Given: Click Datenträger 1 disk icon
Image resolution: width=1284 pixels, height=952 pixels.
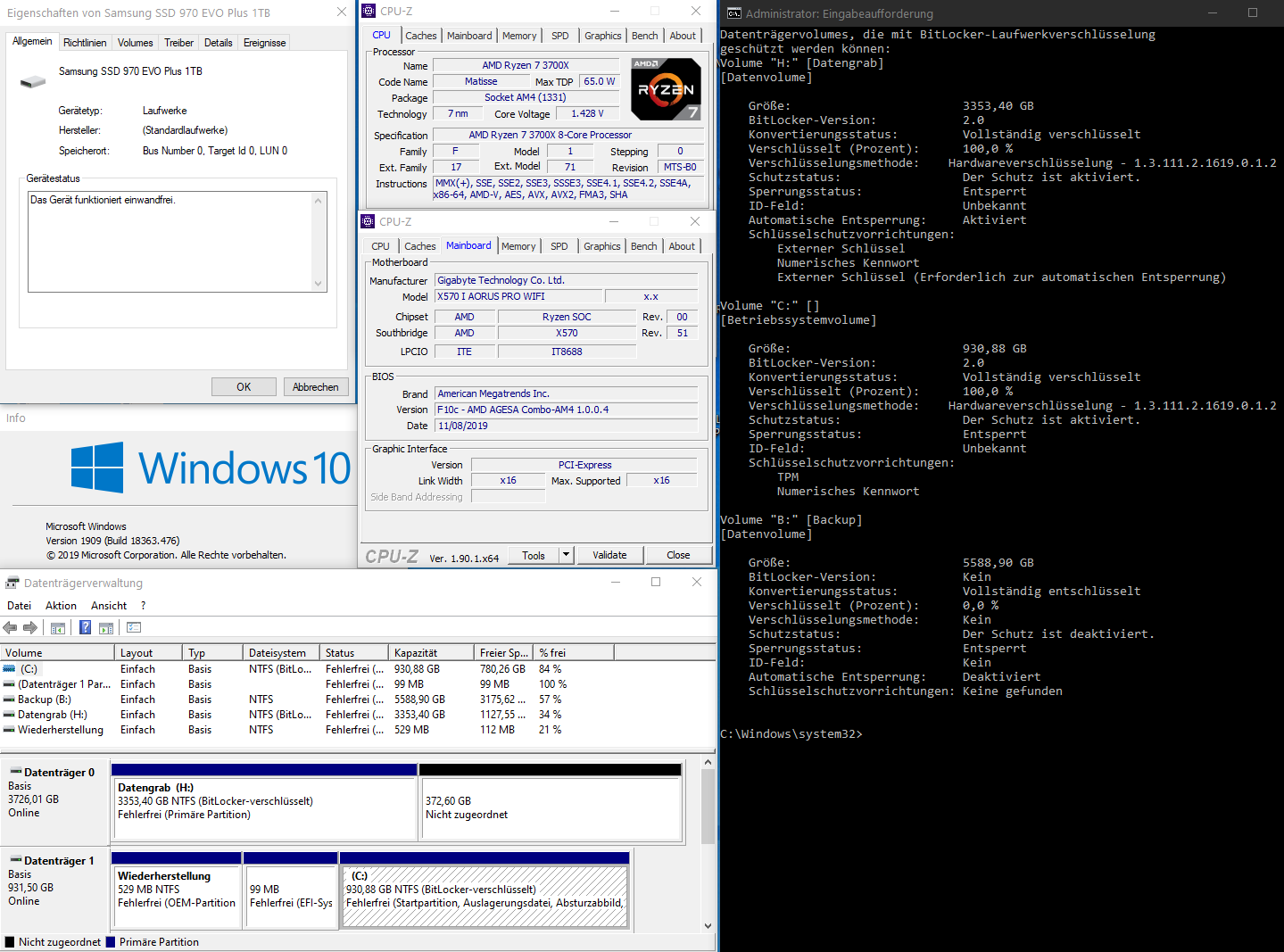Looking at the screenshot, I should click(15, 860).
